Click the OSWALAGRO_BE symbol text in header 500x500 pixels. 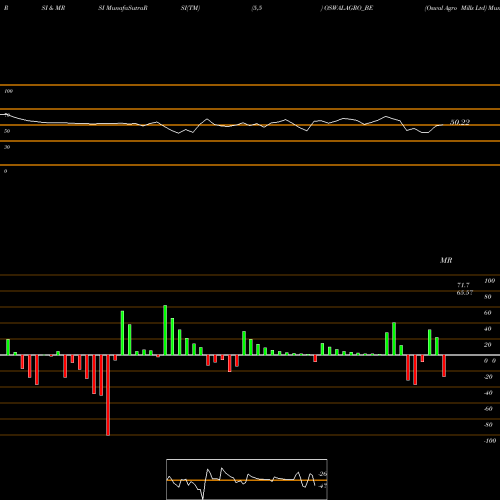[x=349, y=8]
